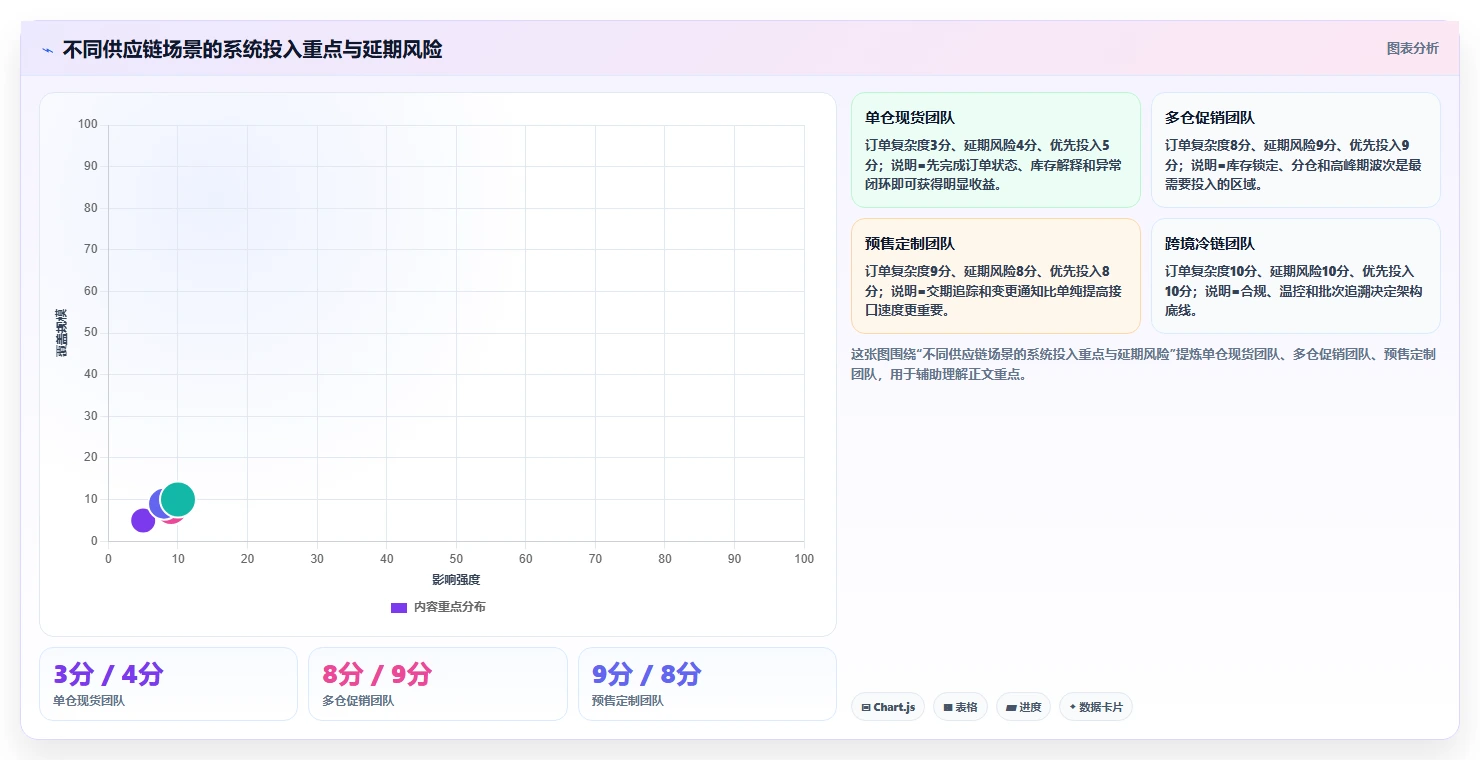Click the legend text 内容重点分布
The height and width of the screenshot is (760, 1480).
[450, 607]
